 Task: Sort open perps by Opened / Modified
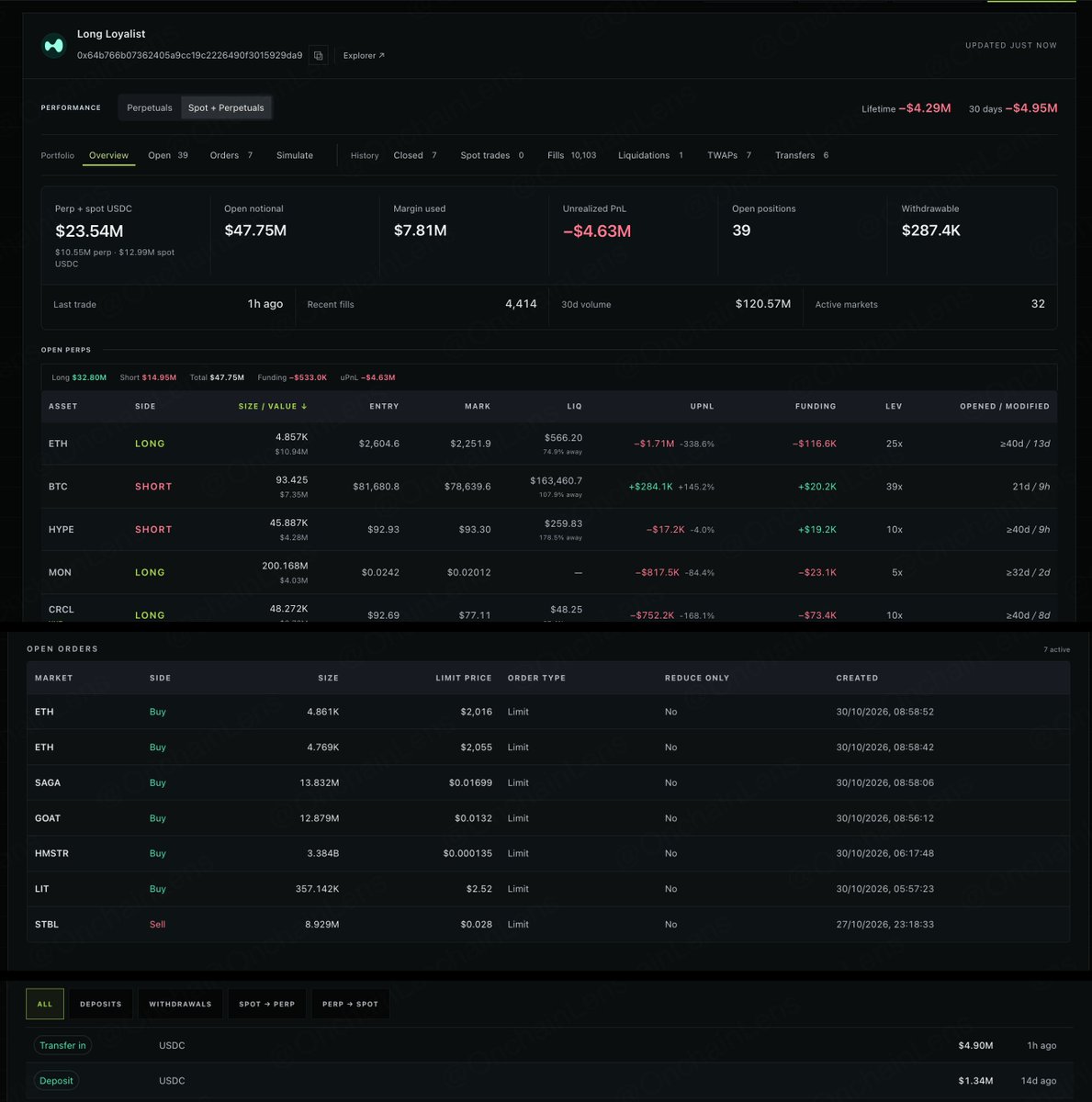pos(1004,406)
